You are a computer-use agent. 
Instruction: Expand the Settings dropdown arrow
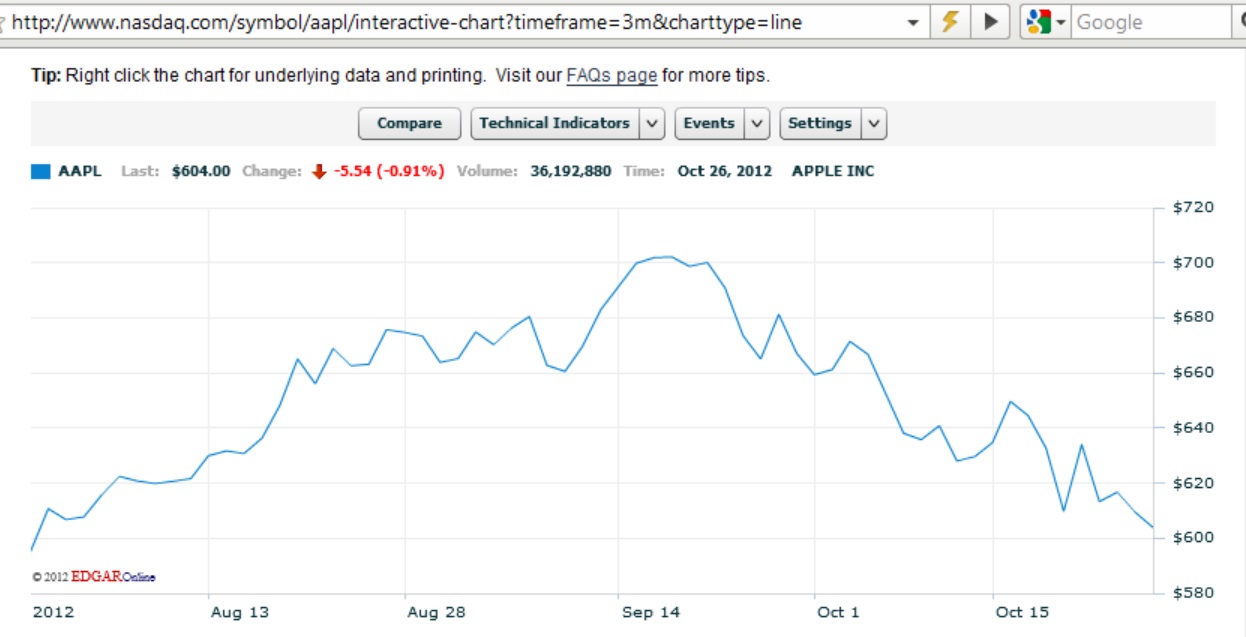tap(873, 123)
